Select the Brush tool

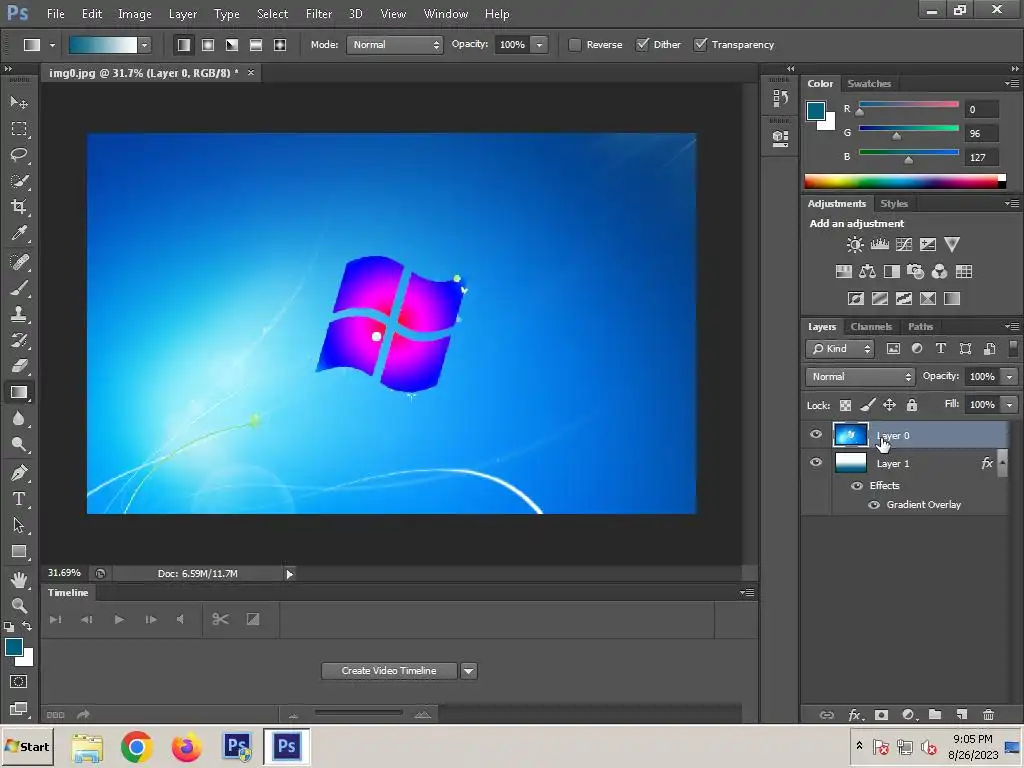click(x=19, y=288)
